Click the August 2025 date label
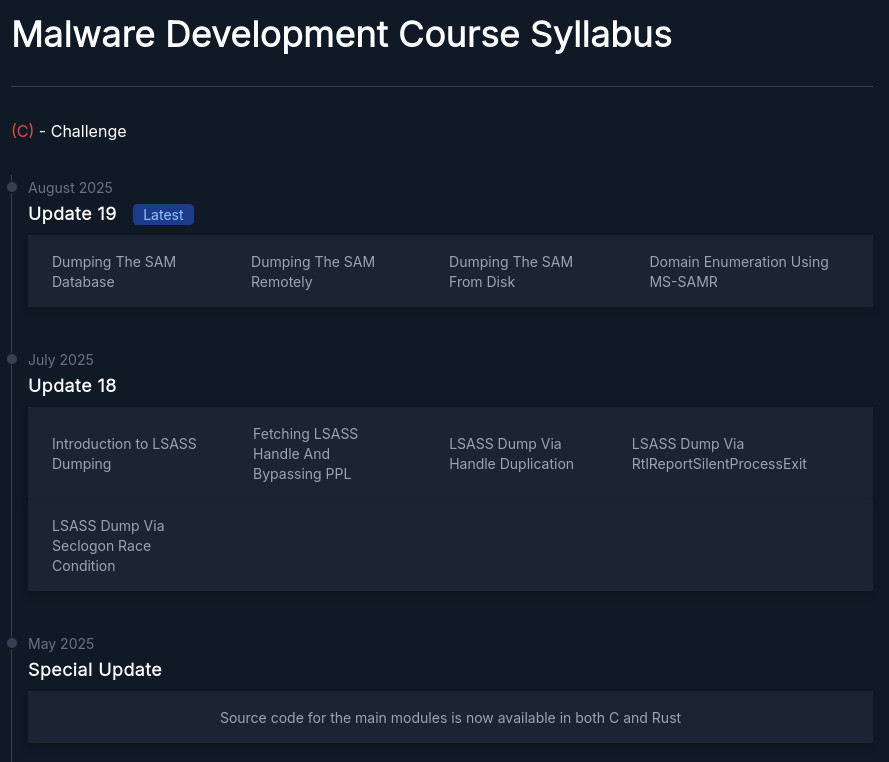The height and width of the screenshot is (762, 889). [70, 188]
